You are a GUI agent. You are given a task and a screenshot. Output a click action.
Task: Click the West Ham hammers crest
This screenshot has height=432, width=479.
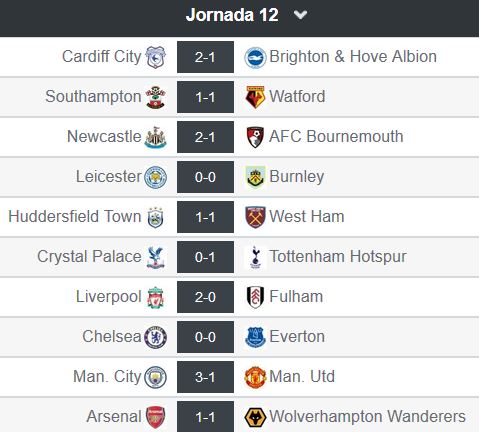point(255,217)
